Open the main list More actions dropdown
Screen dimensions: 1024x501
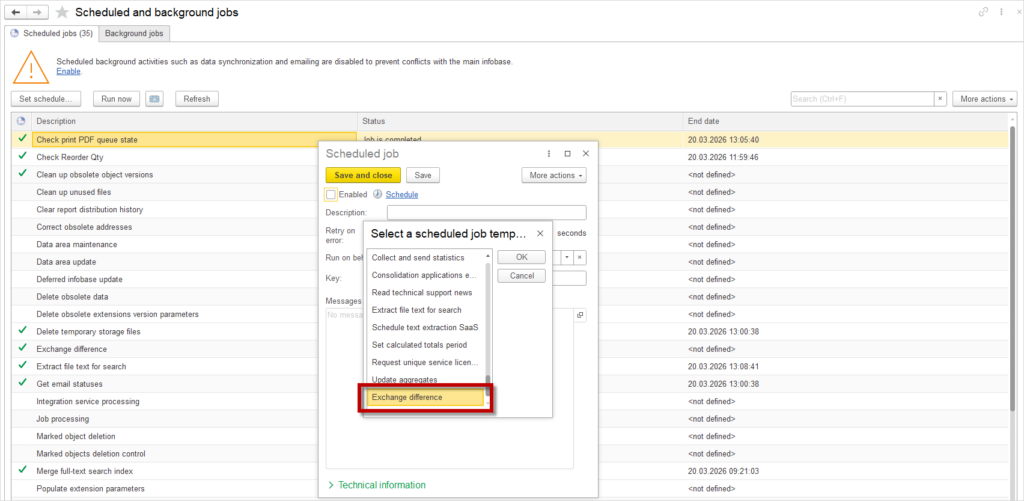pyautogui.click(x=984, y=99)
